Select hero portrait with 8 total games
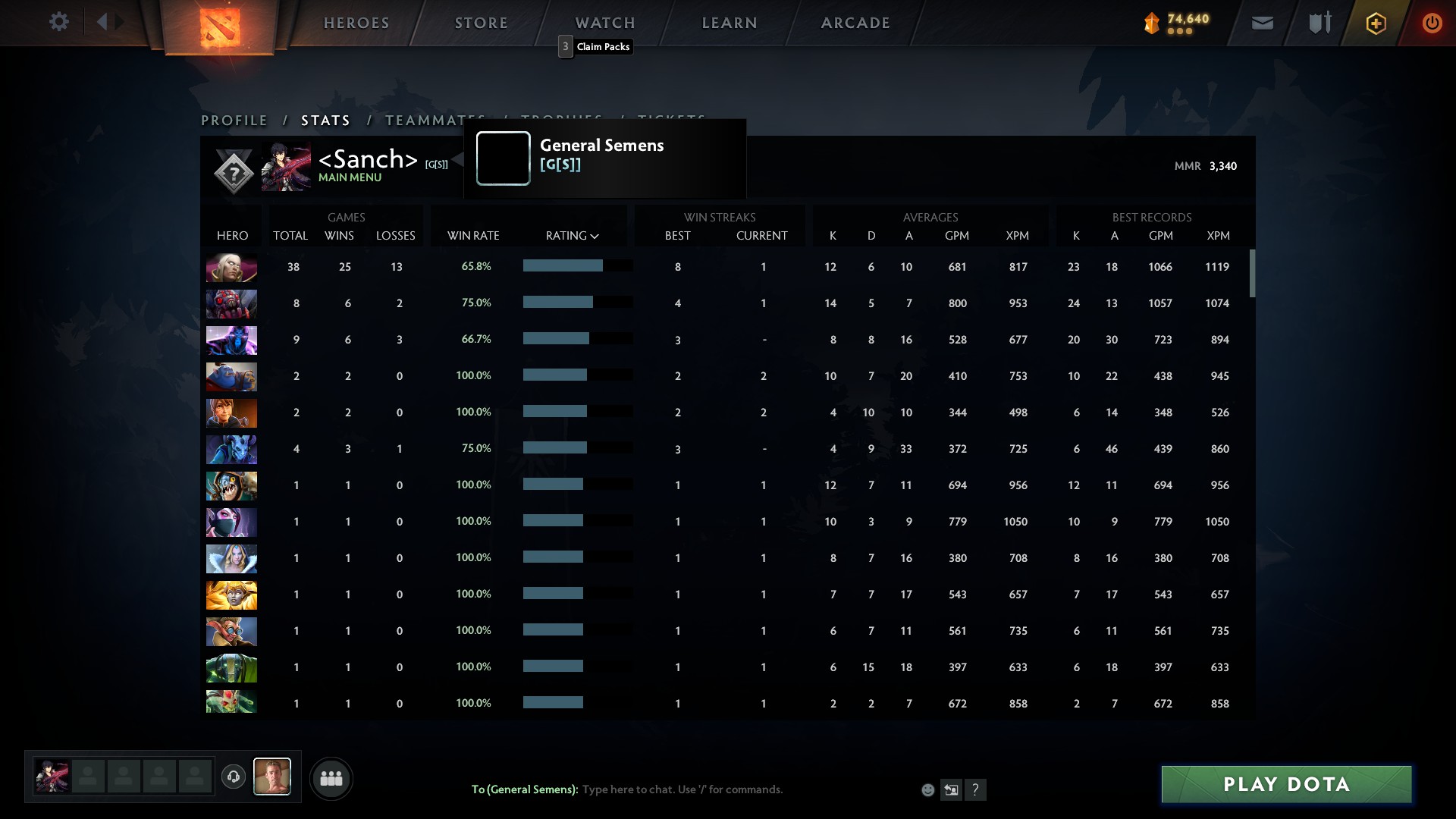 tap(231, 304)
